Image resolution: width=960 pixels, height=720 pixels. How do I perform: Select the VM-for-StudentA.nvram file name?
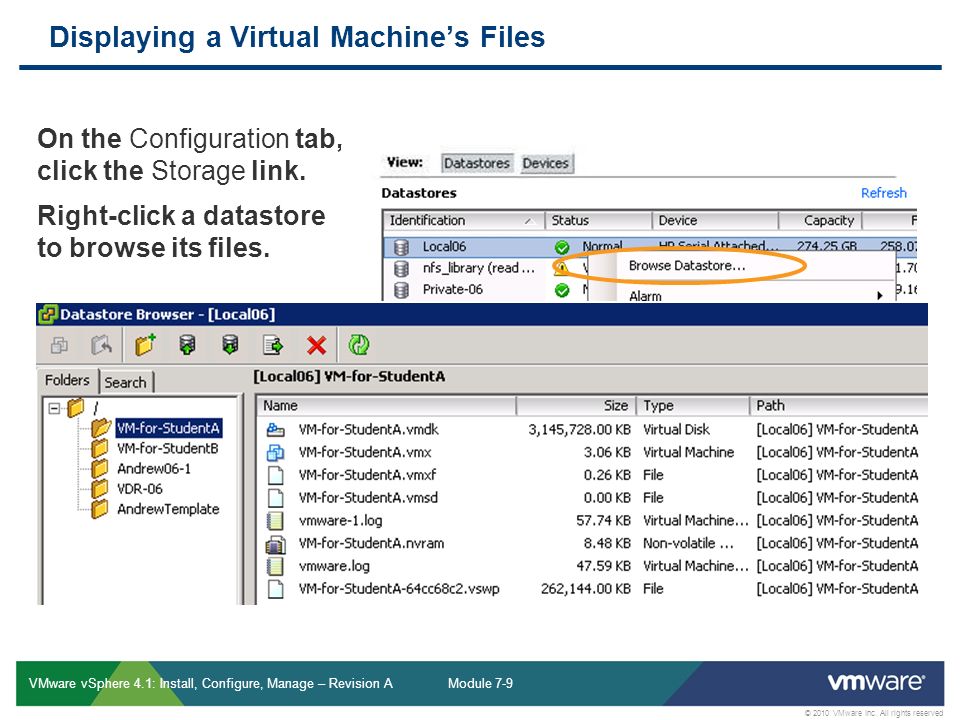coord(372,543)
